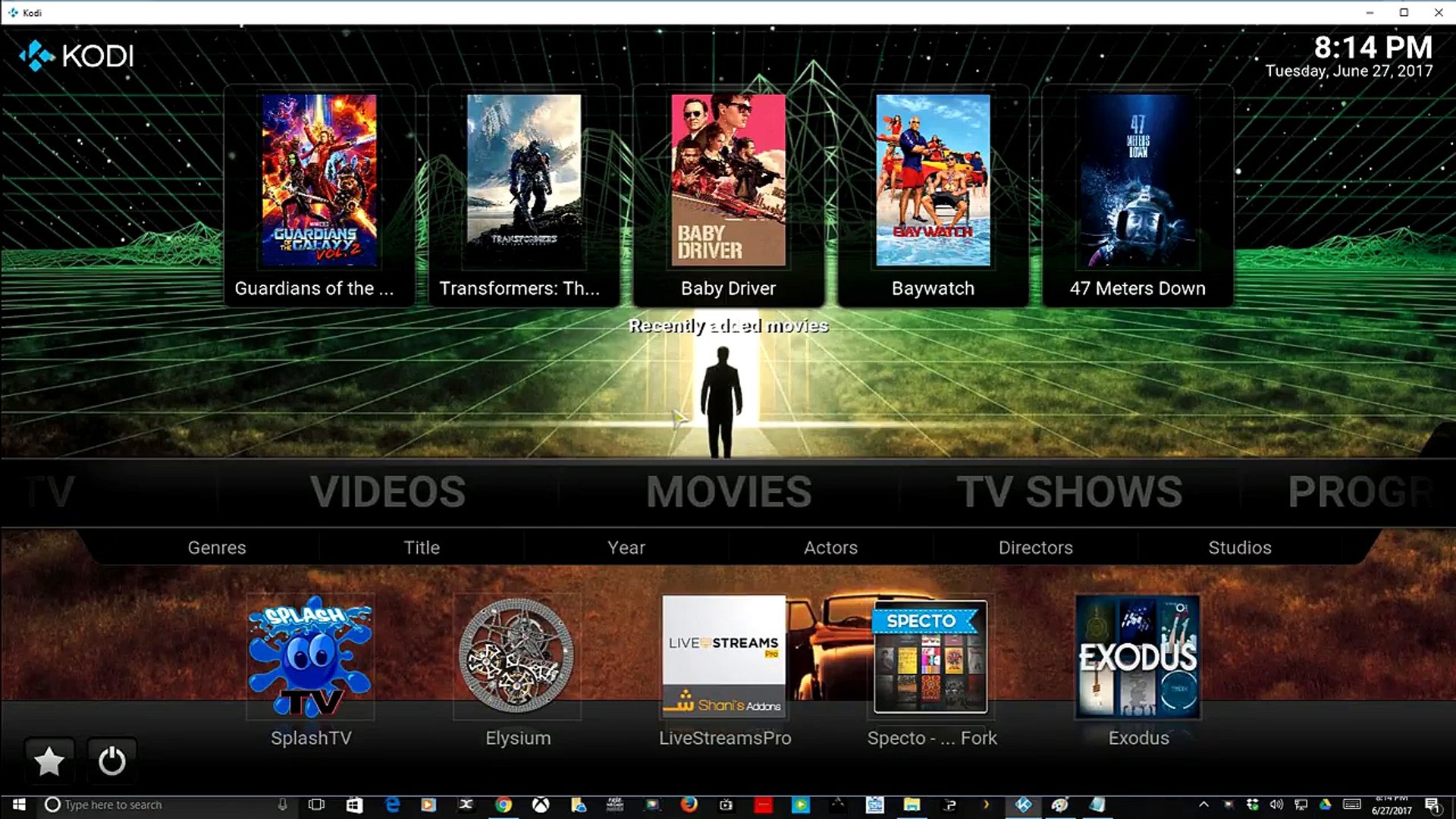Open Baywatch movie poster
This screenshot has height=819, width=1456.
(x=933, y=180)
